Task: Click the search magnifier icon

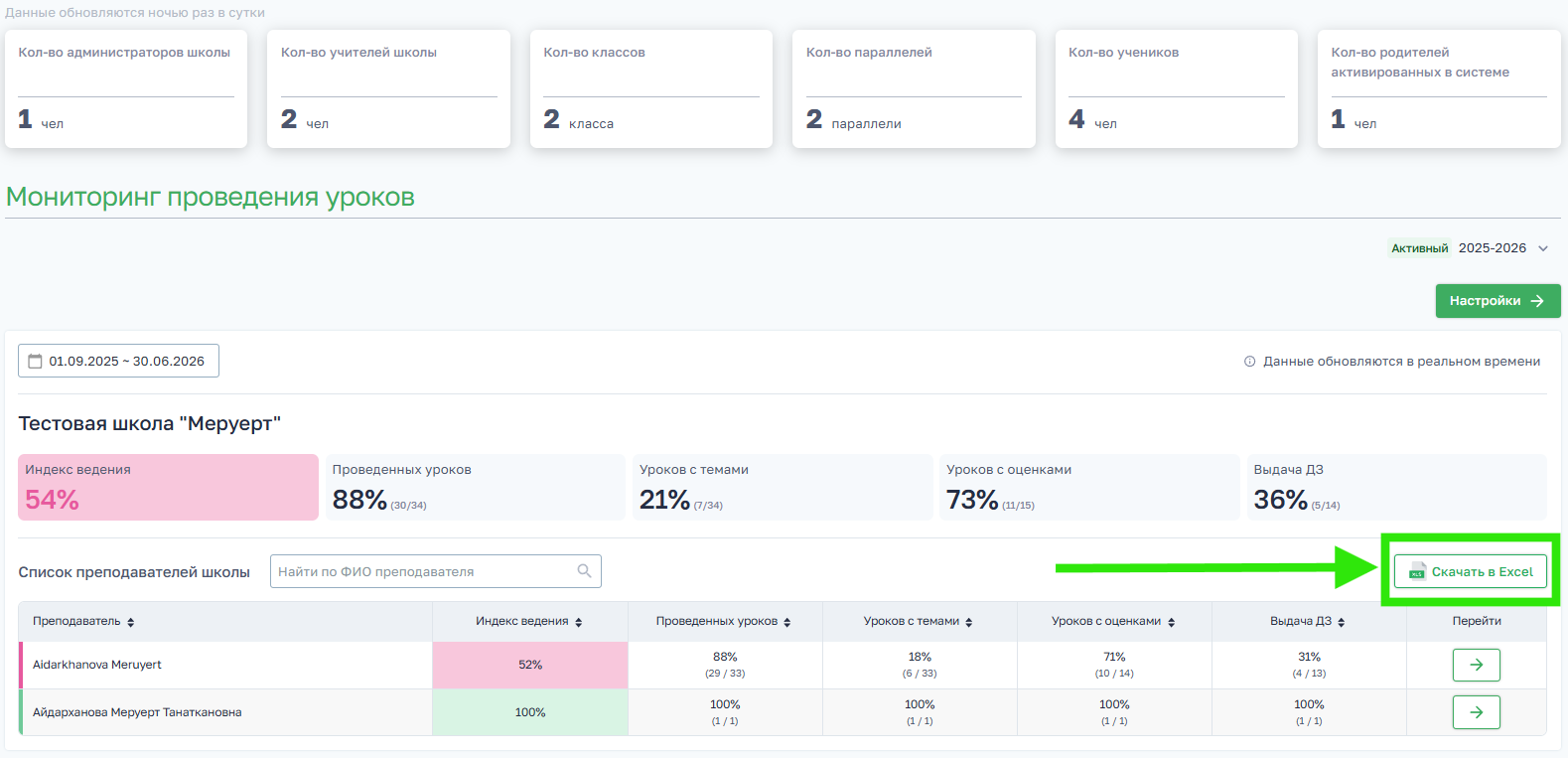Action: tap(584, 571)
